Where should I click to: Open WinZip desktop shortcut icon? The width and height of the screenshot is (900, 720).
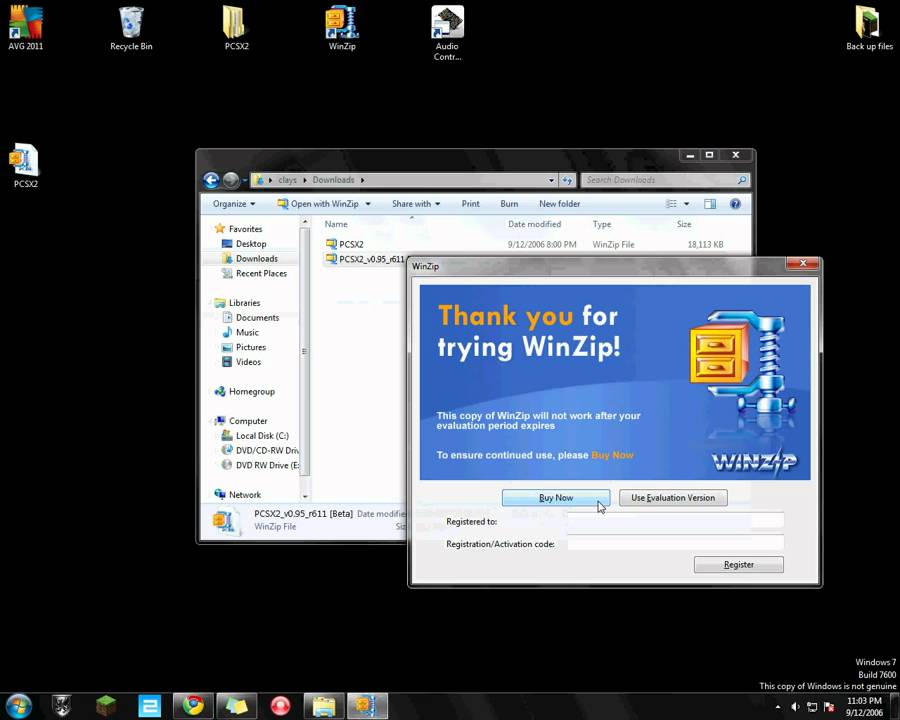tap(342, 24)
